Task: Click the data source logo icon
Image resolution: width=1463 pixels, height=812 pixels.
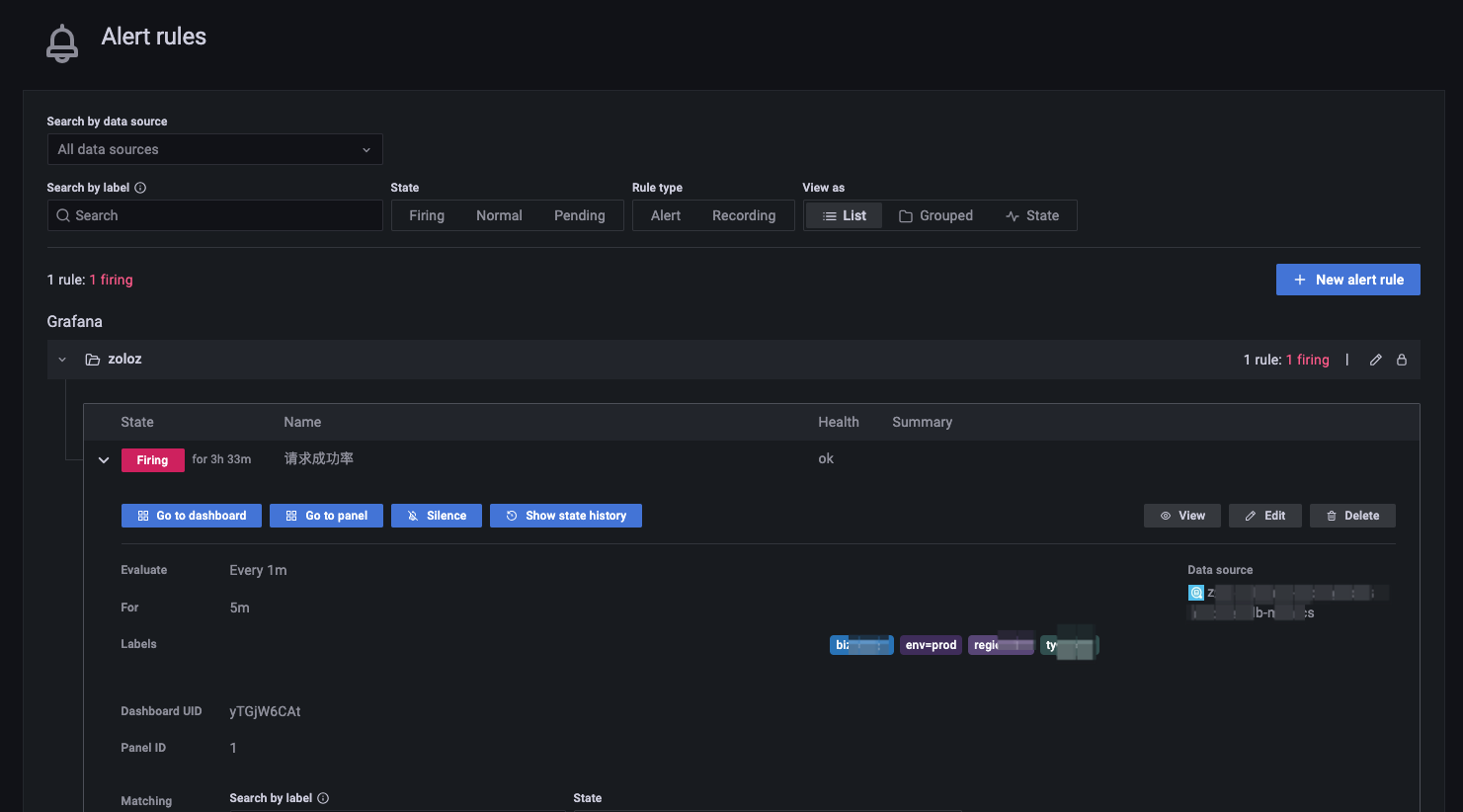Action: [x=1196, y=593]
